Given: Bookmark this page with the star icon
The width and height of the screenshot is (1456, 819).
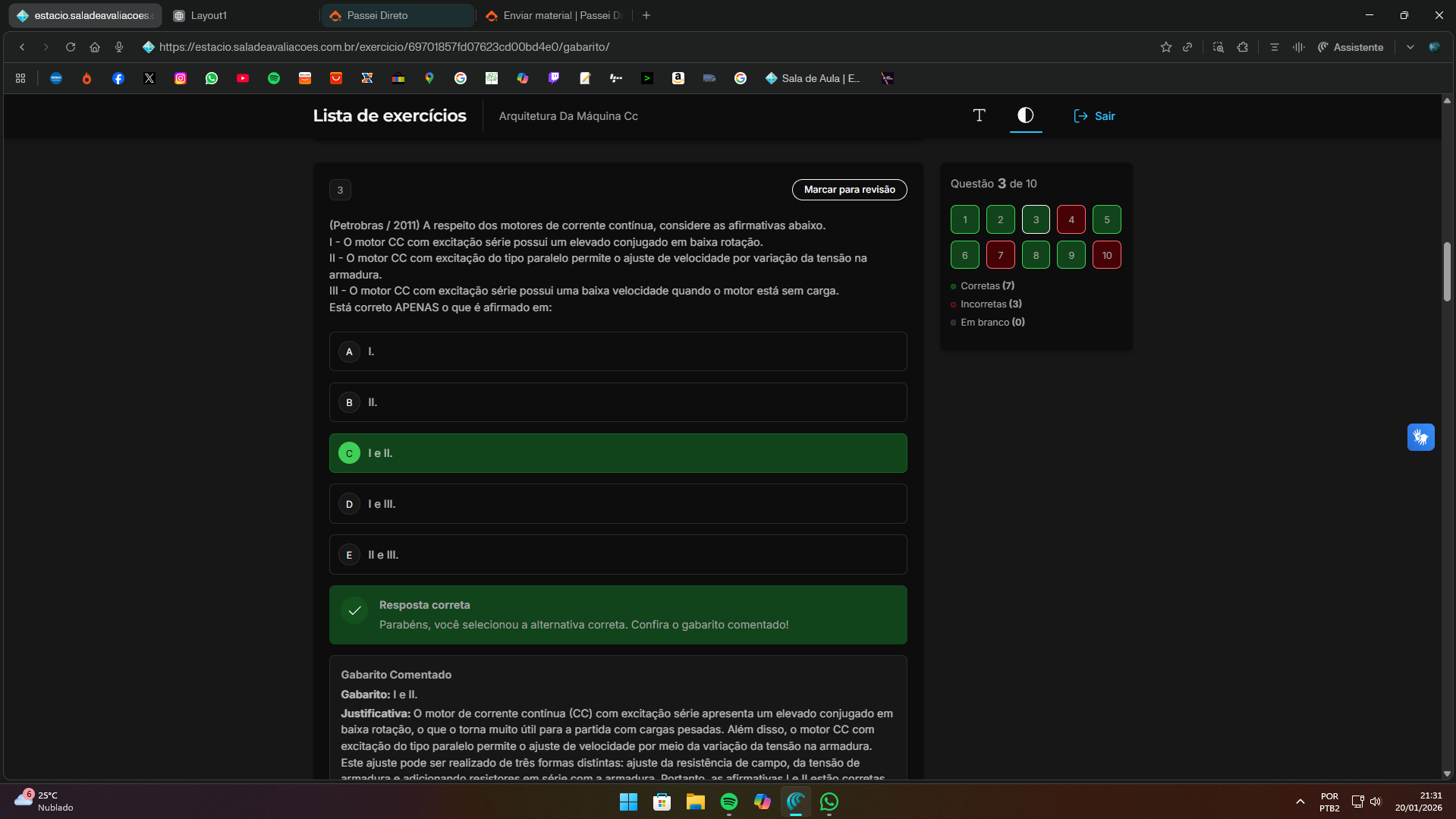Looking at the screenshot, I should (x=1165, y=47).
